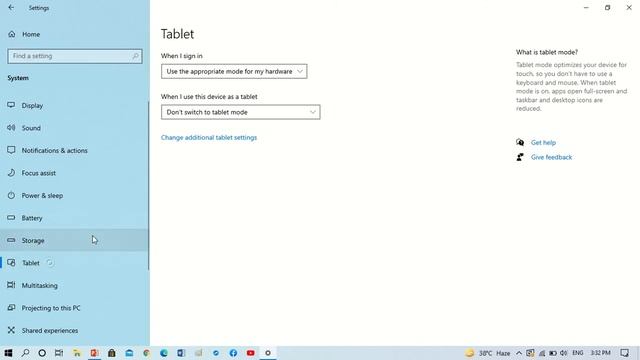The image size is (640, 360).
Task: Click the Give feedback link
Action: click(x=551, y=157)
